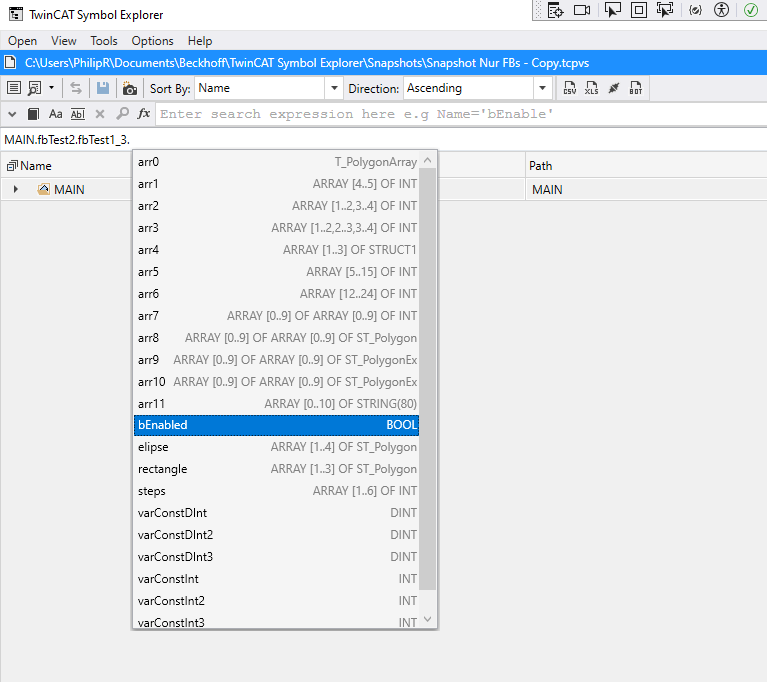Image resolution: width=767 pixels, height=682 pixels.
Task: Choose varConstInt from the list
Action: coord(277,579)
